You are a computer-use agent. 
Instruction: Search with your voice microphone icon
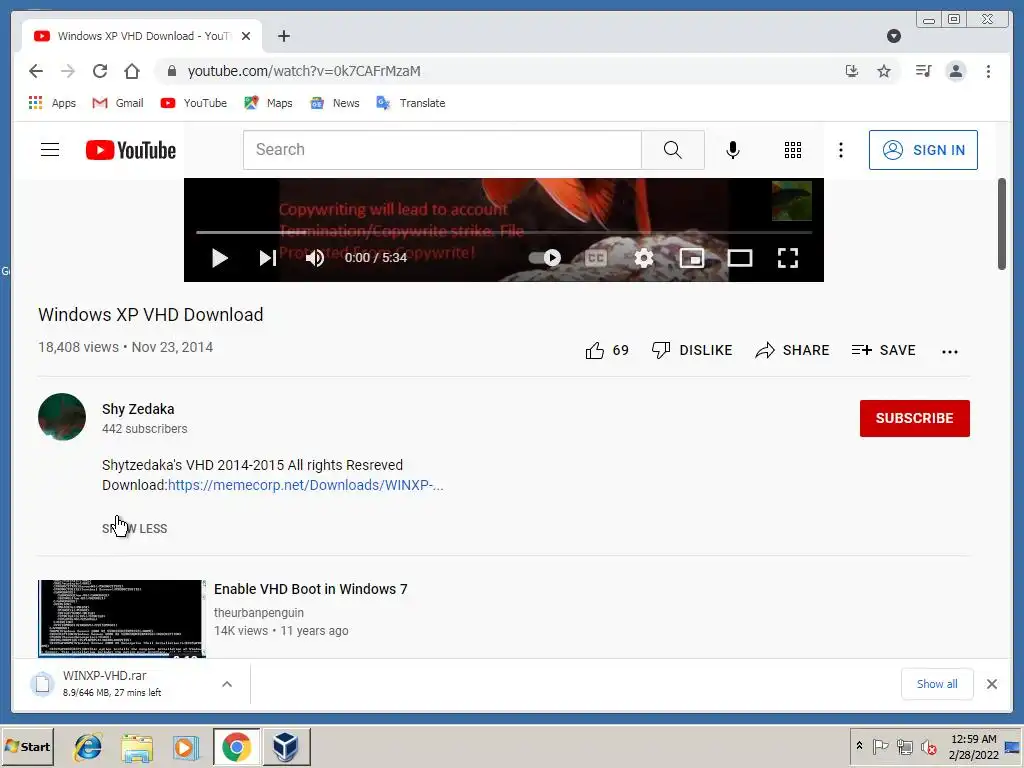[x=733, y=150]
